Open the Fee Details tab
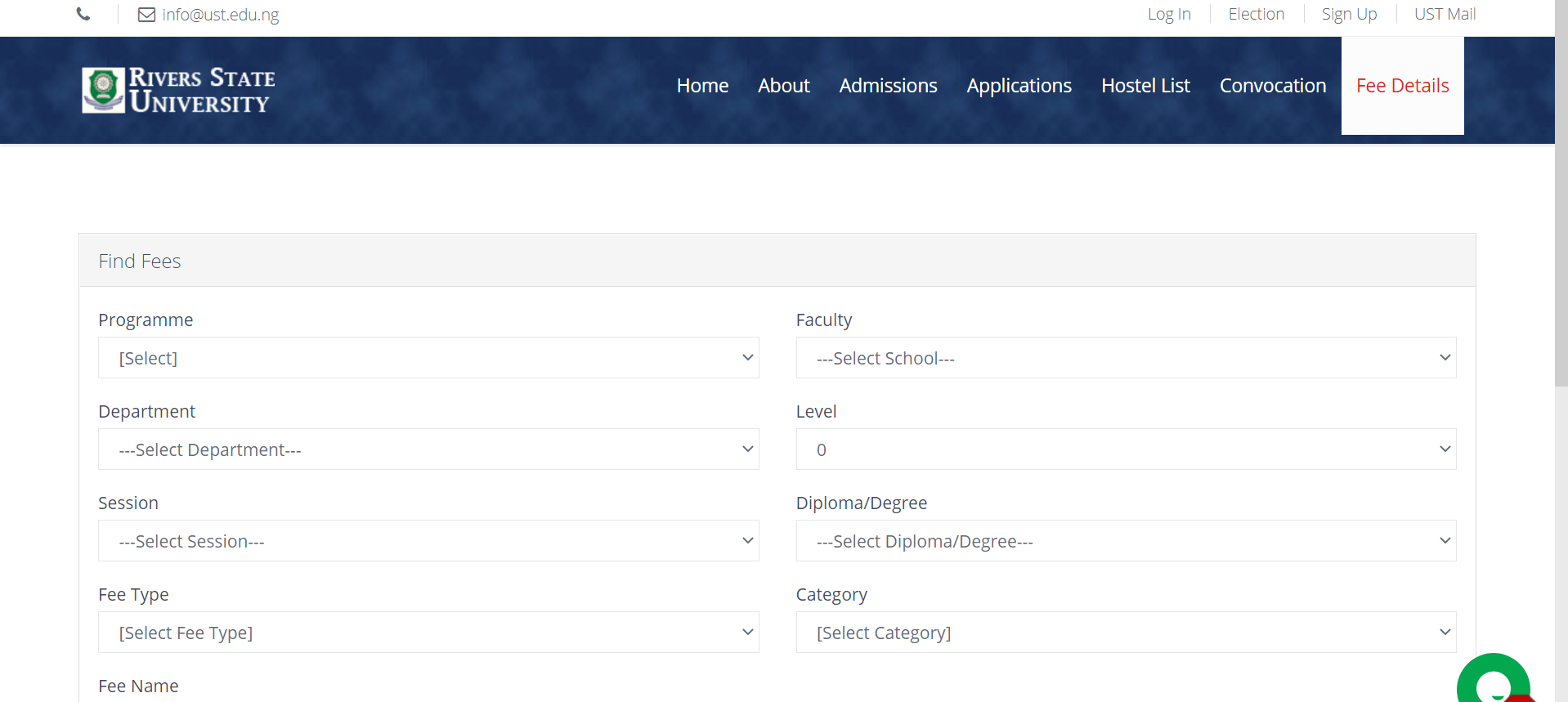Screen dimensions: 1568x702 pyautogui.click(x=1402, y=86)
